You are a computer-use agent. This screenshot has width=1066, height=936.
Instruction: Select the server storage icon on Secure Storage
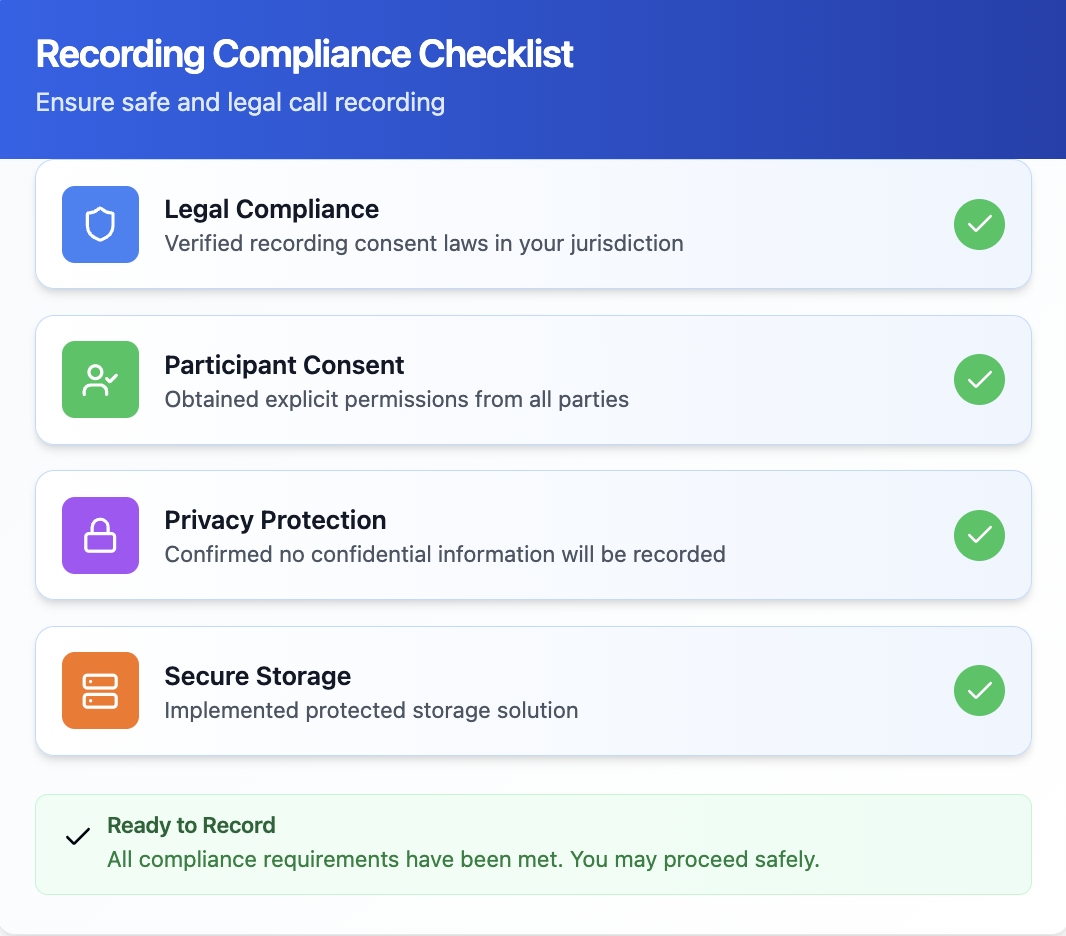pos(100,690)
